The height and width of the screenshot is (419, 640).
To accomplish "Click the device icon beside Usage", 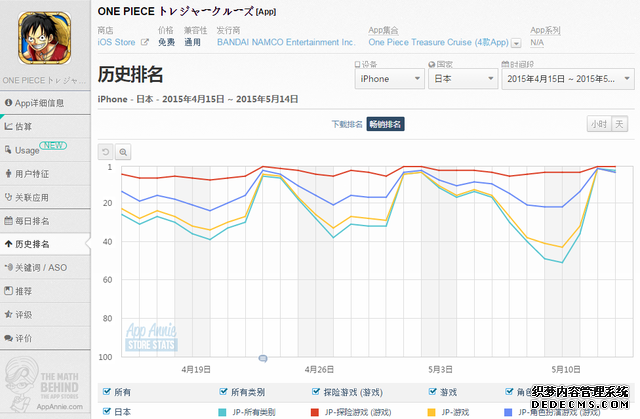I will (x=8, y=150).
